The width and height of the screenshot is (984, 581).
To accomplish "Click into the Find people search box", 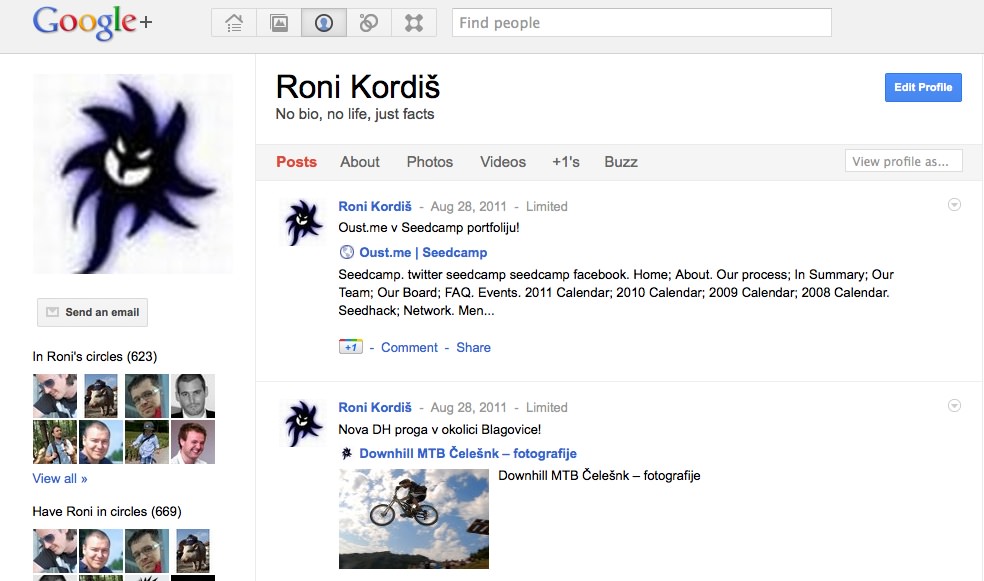I will pos(641,23).
